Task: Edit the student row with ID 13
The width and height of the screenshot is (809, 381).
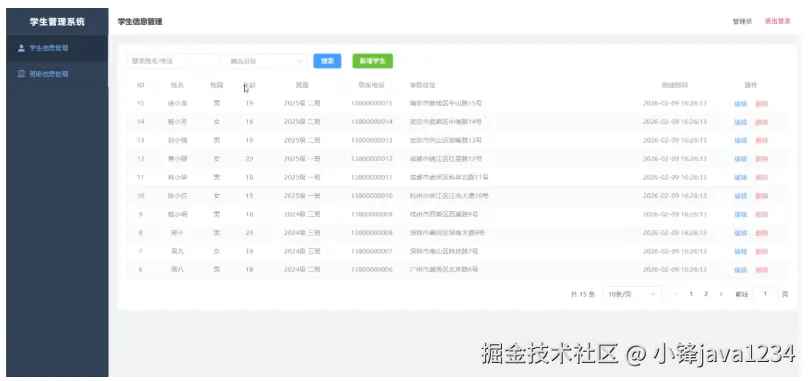Action: coord(740,140)
